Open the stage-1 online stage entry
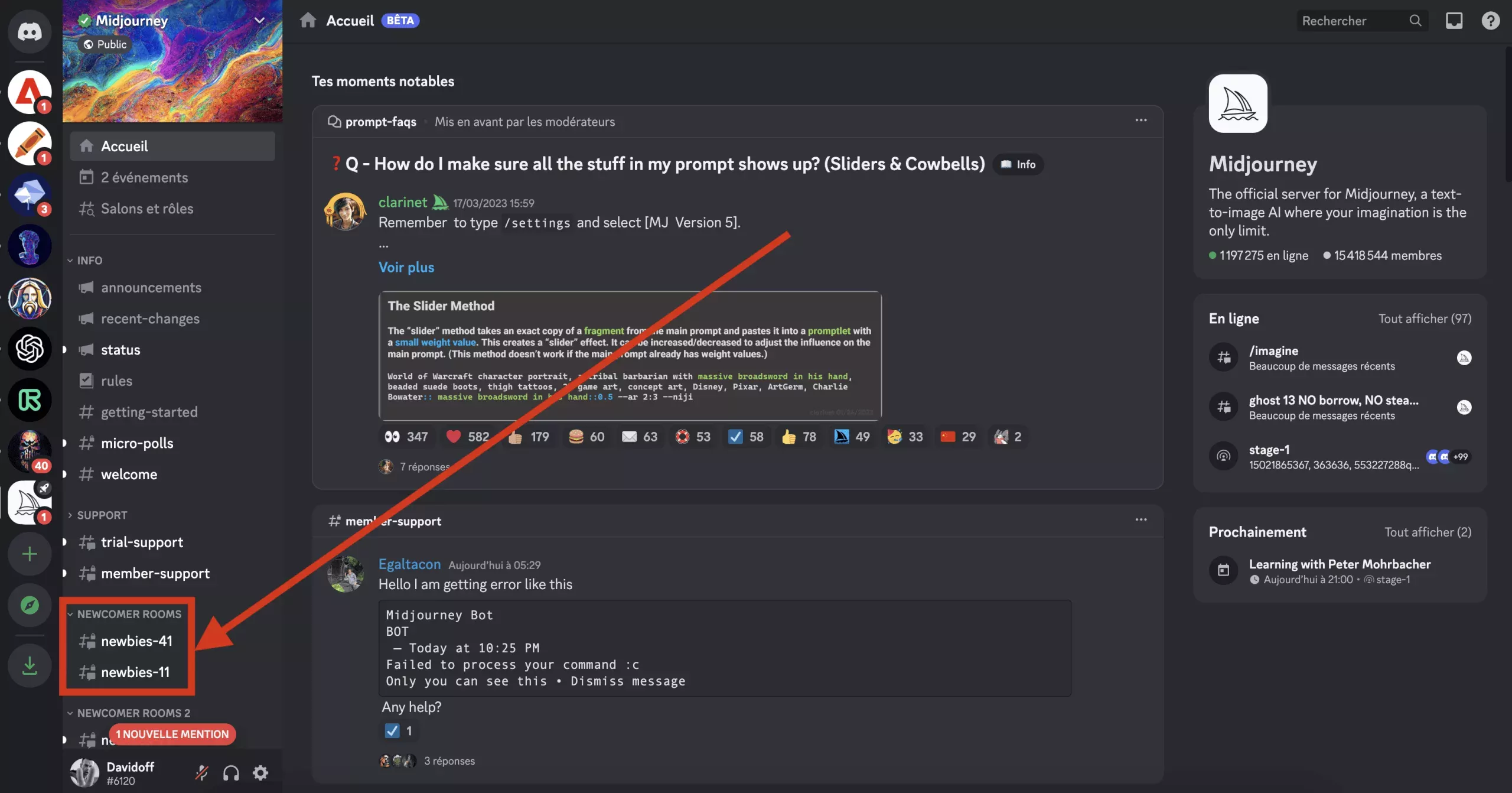This screenshot has width=1512, height=793. point(1340,456)
